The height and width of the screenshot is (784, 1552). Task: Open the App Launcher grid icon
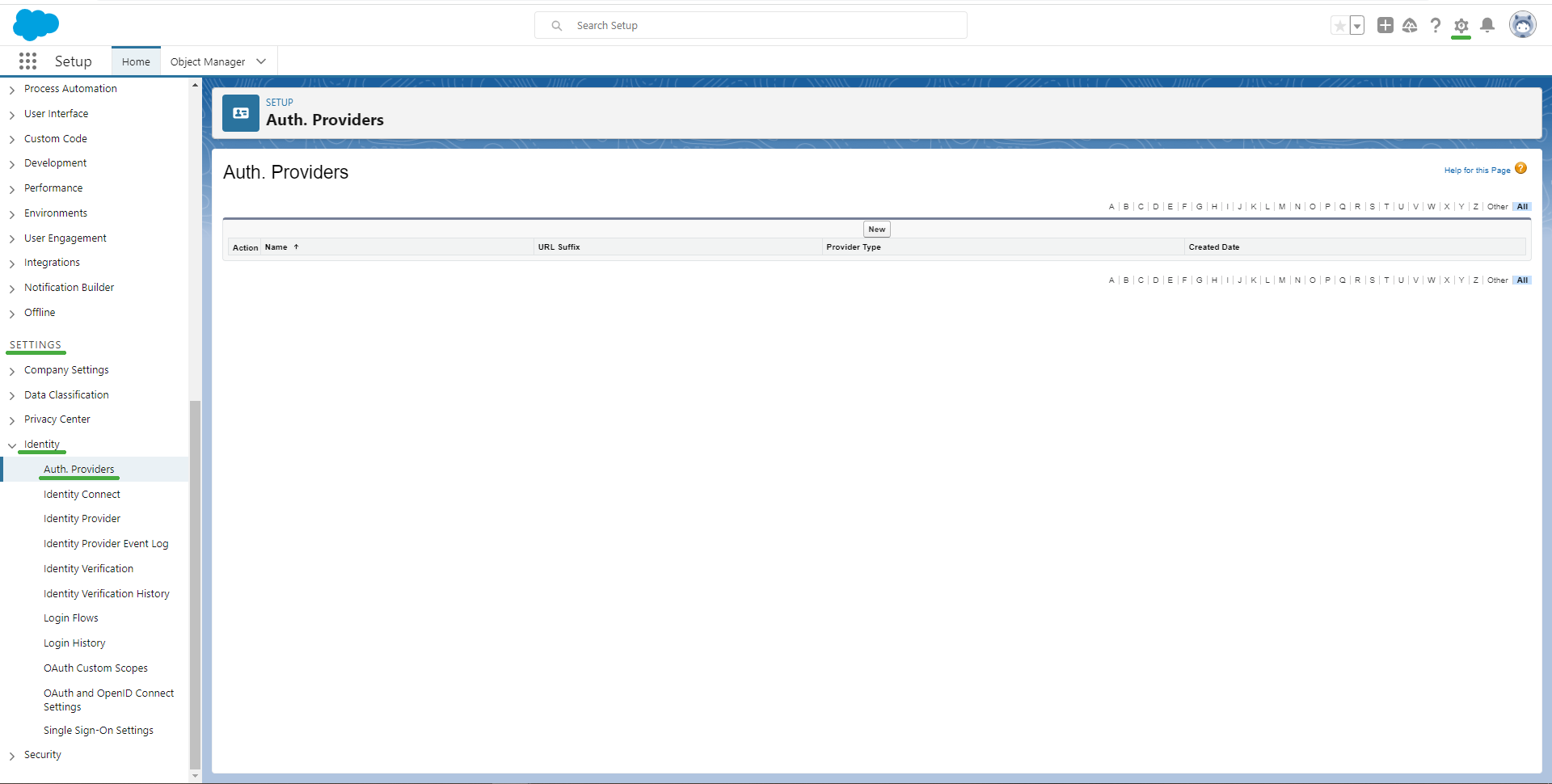click(x=27, y=61)
